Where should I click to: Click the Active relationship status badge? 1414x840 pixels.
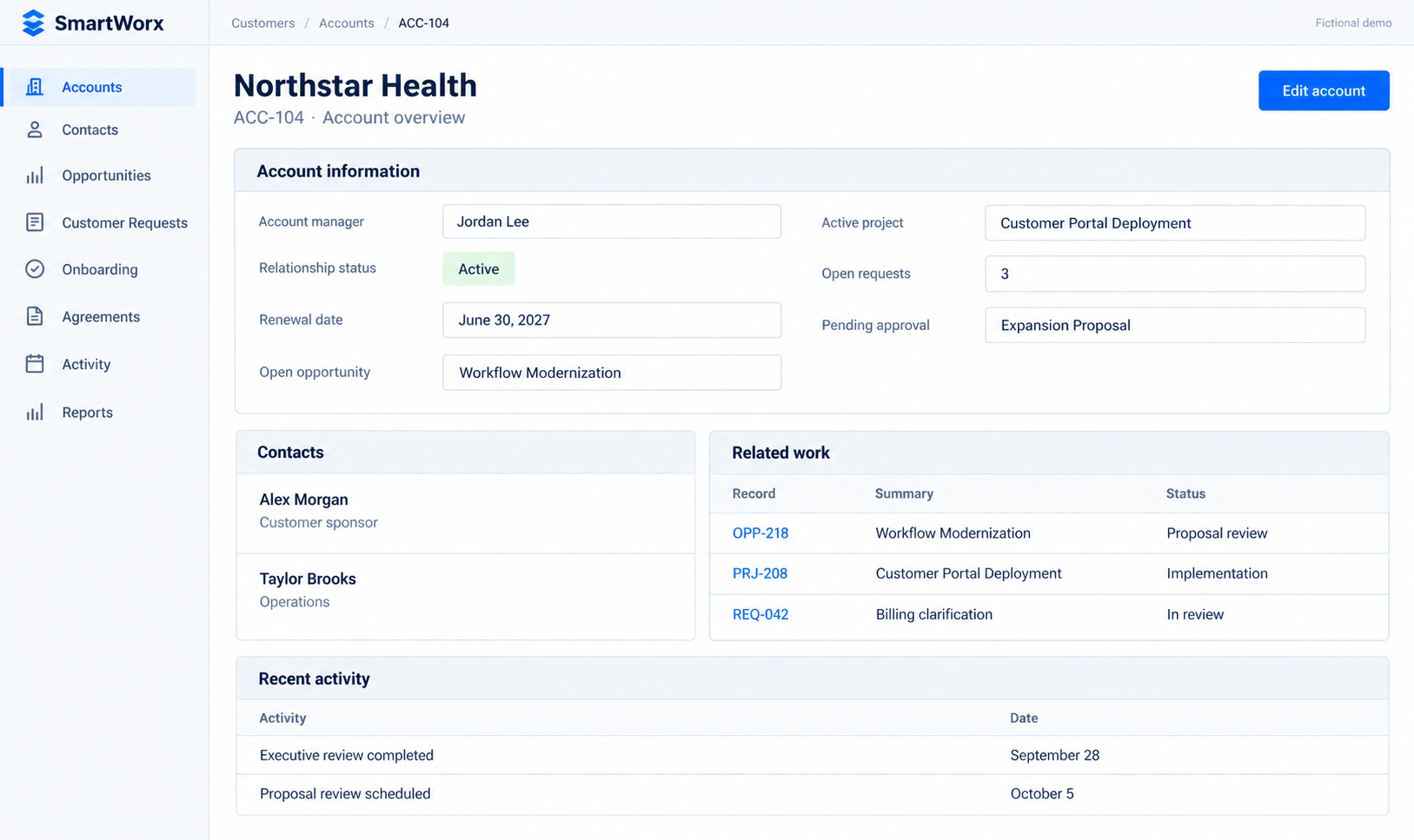pos(479,269)
